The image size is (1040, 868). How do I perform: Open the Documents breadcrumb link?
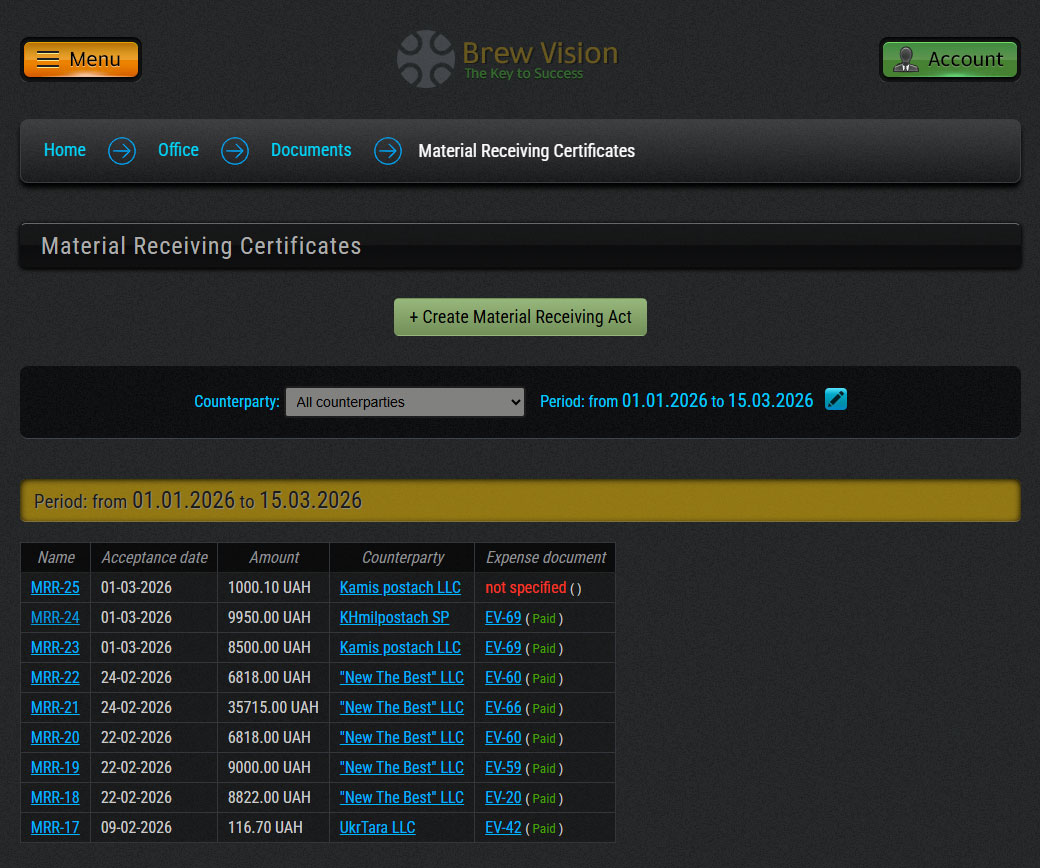tap(311, 150)
